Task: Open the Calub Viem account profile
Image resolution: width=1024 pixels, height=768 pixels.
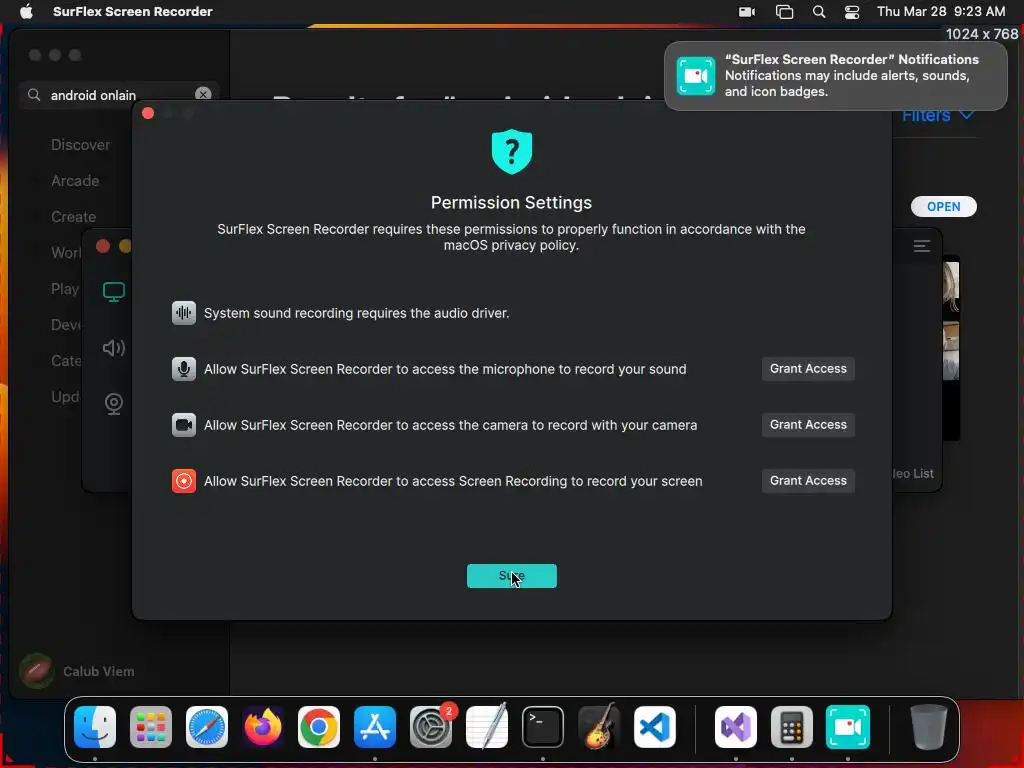Action: 77,671
